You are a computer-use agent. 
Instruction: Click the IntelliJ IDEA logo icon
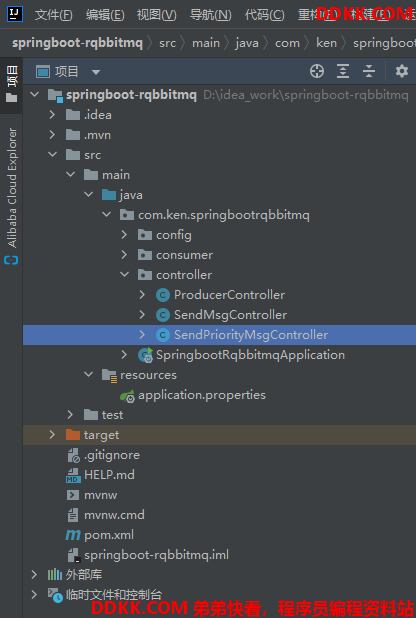(15, 14)
